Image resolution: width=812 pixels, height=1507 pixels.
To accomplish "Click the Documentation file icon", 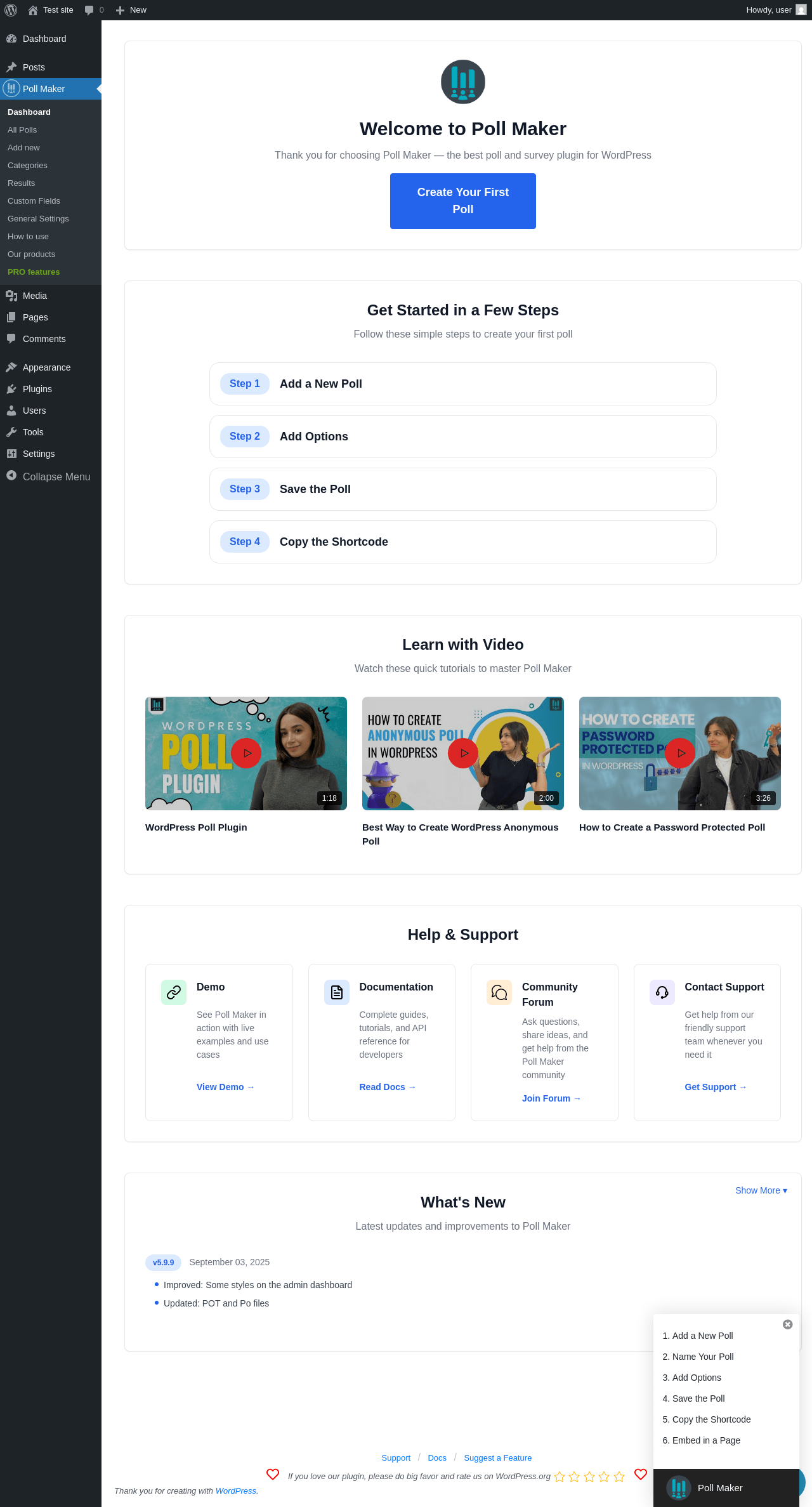I will tap(337, 992).
